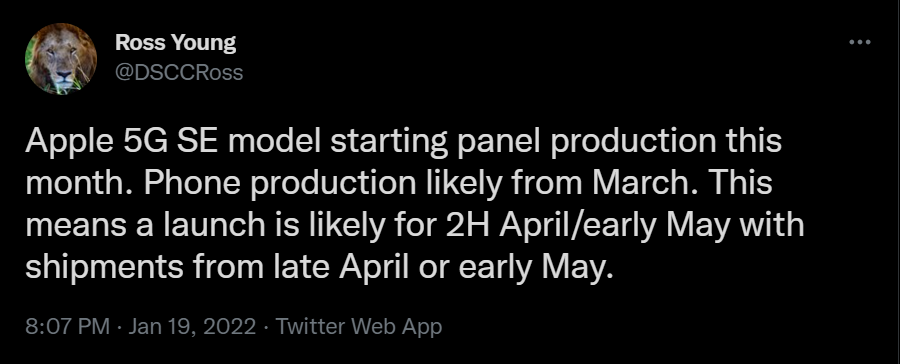Viewport: 900px width, 364px height.
Task: Click the word "model" in the tweet
Action: pyautogui.click(x=274, y=141)
